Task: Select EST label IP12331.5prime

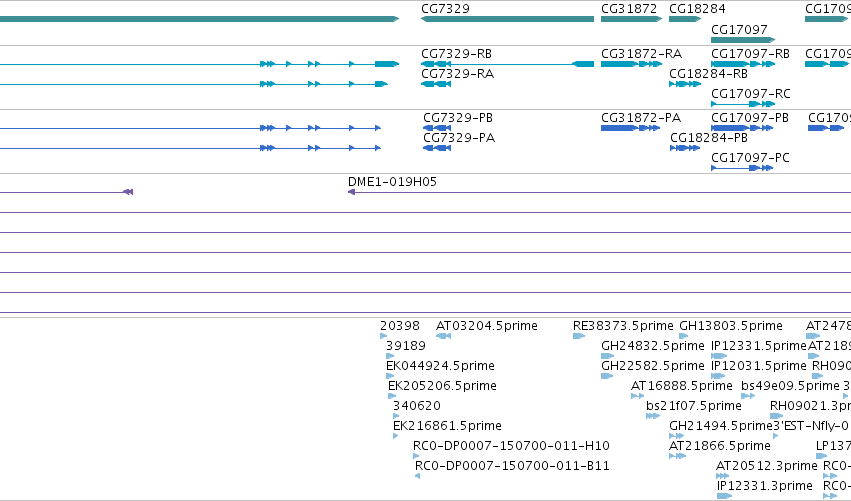Action: click(759, 346)
